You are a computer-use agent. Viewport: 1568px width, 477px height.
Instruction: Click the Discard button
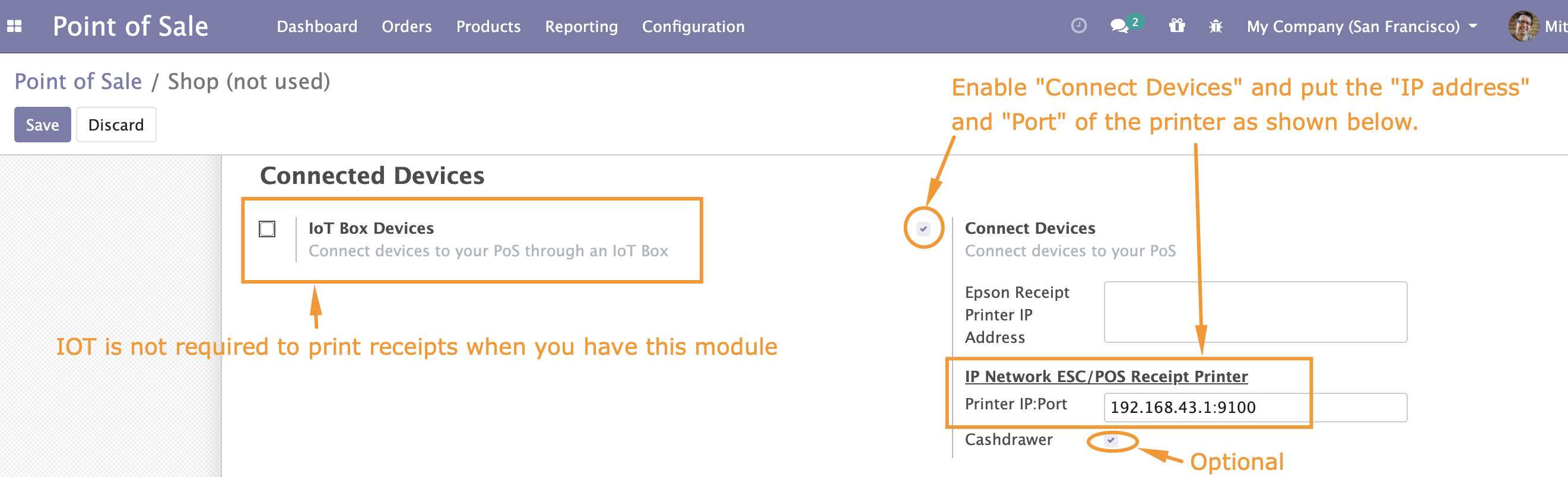(116, 125)
